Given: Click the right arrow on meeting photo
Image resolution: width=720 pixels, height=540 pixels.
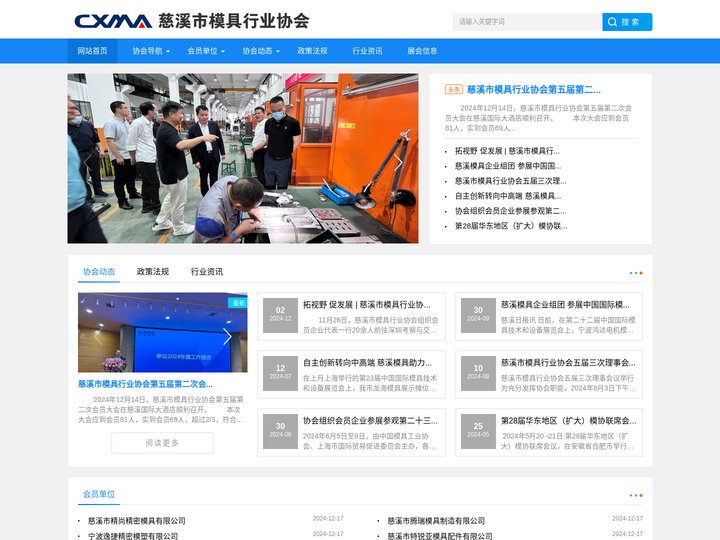Looking at the screenshot, I should pos(227,337).
